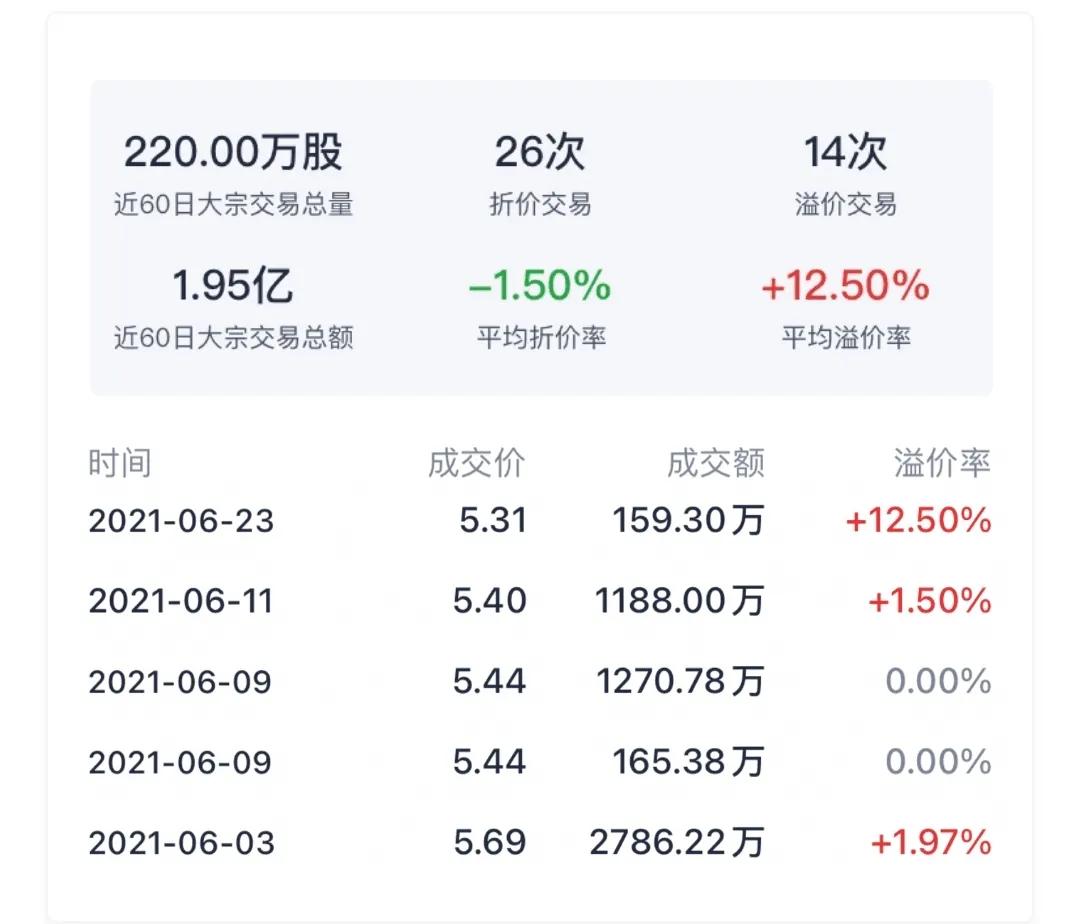1080x924 pixels.
Task: Click the 时间 column header
Action: point(120,462)
